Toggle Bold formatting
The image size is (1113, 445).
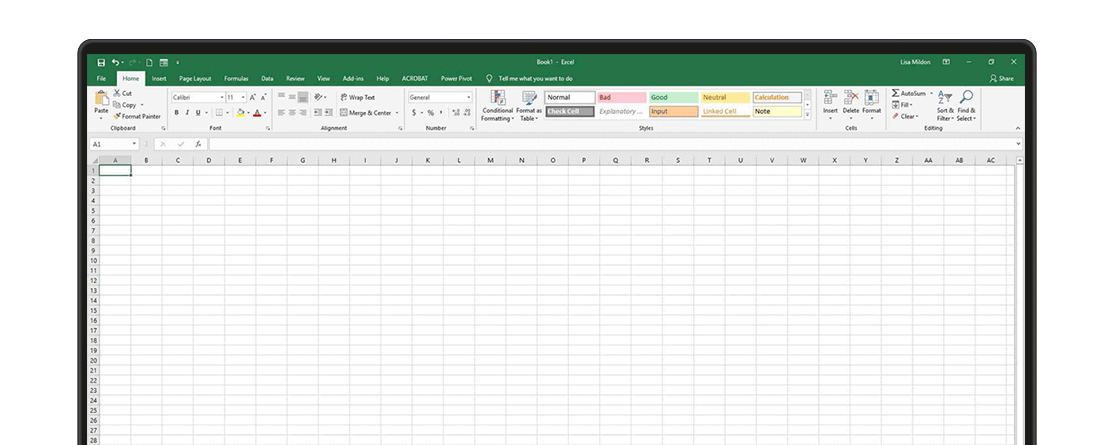pyautogui.click(x=176, y=113)
